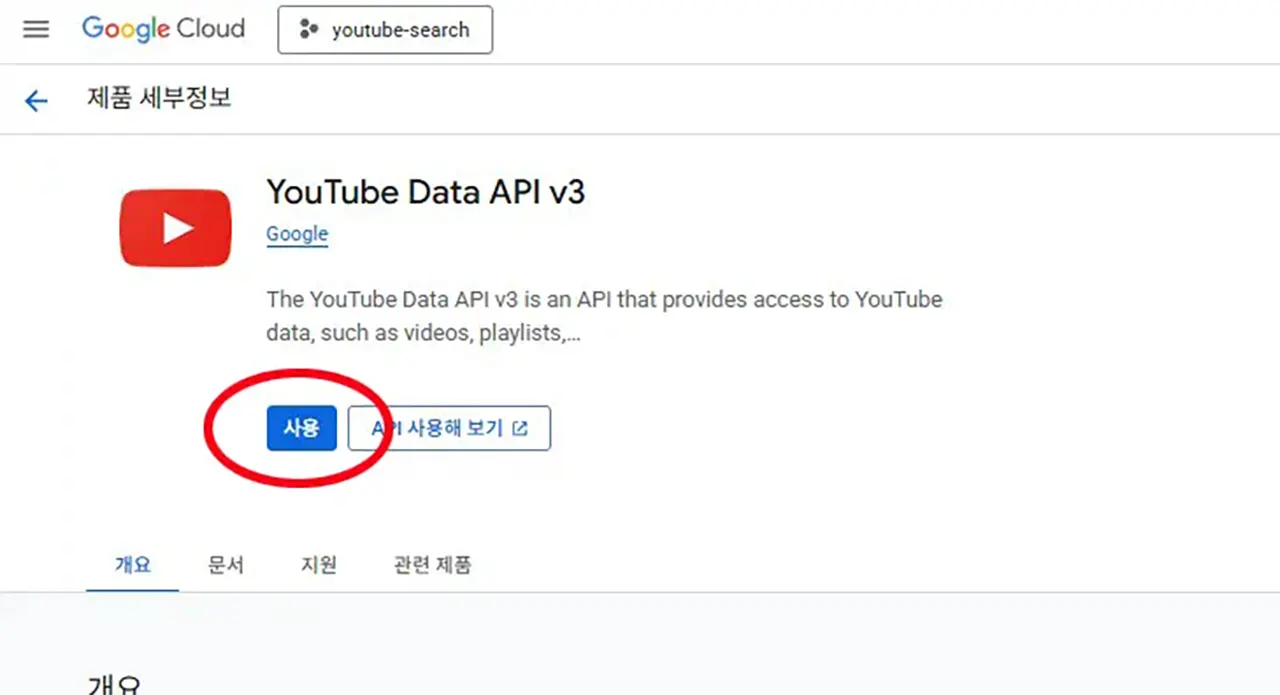1280x695 pixels.
Task: Click the back arrow to leave product details
Action: click(x=35, y=99)
